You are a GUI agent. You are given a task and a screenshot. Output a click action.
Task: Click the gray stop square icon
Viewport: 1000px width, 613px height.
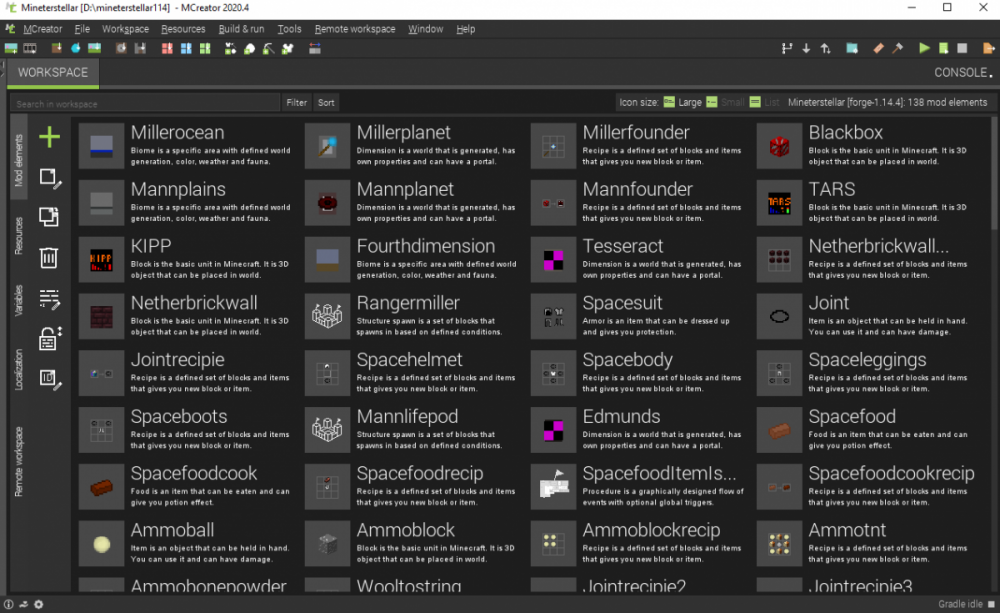point(962,48)
